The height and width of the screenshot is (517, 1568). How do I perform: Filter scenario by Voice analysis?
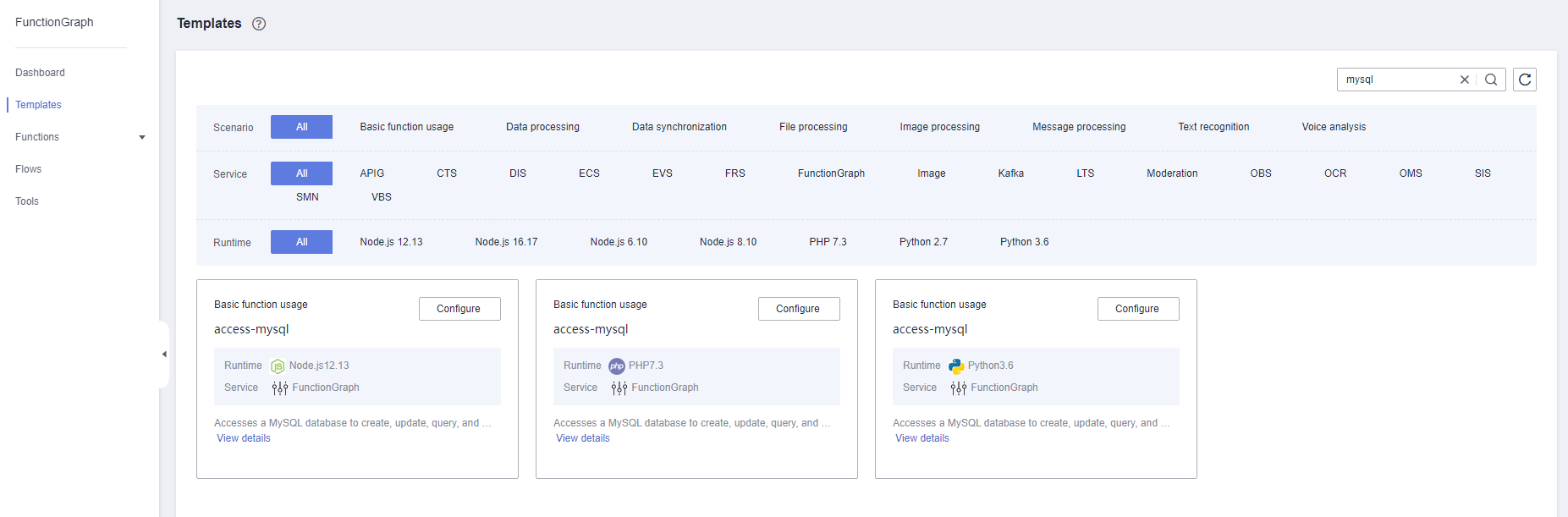[1334, 127]
